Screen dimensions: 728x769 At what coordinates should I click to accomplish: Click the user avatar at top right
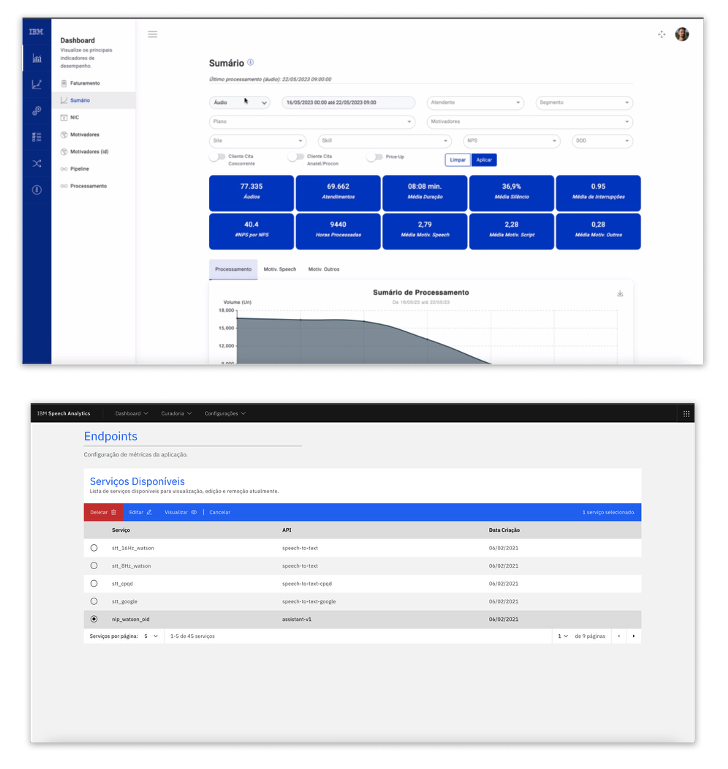(682, 34)
